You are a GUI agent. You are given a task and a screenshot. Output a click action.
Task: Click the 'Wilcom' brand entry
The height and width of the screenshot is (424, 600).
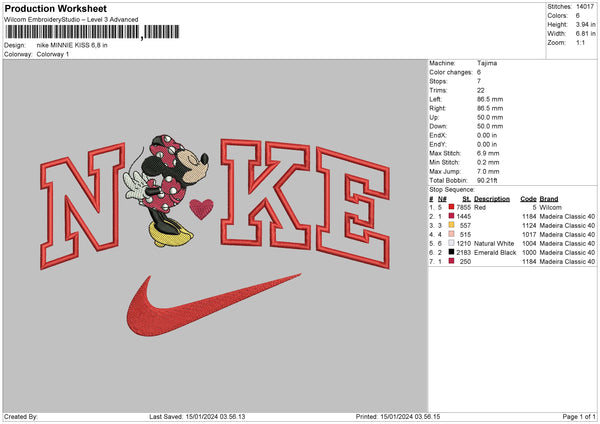click(x=551, y=207)
